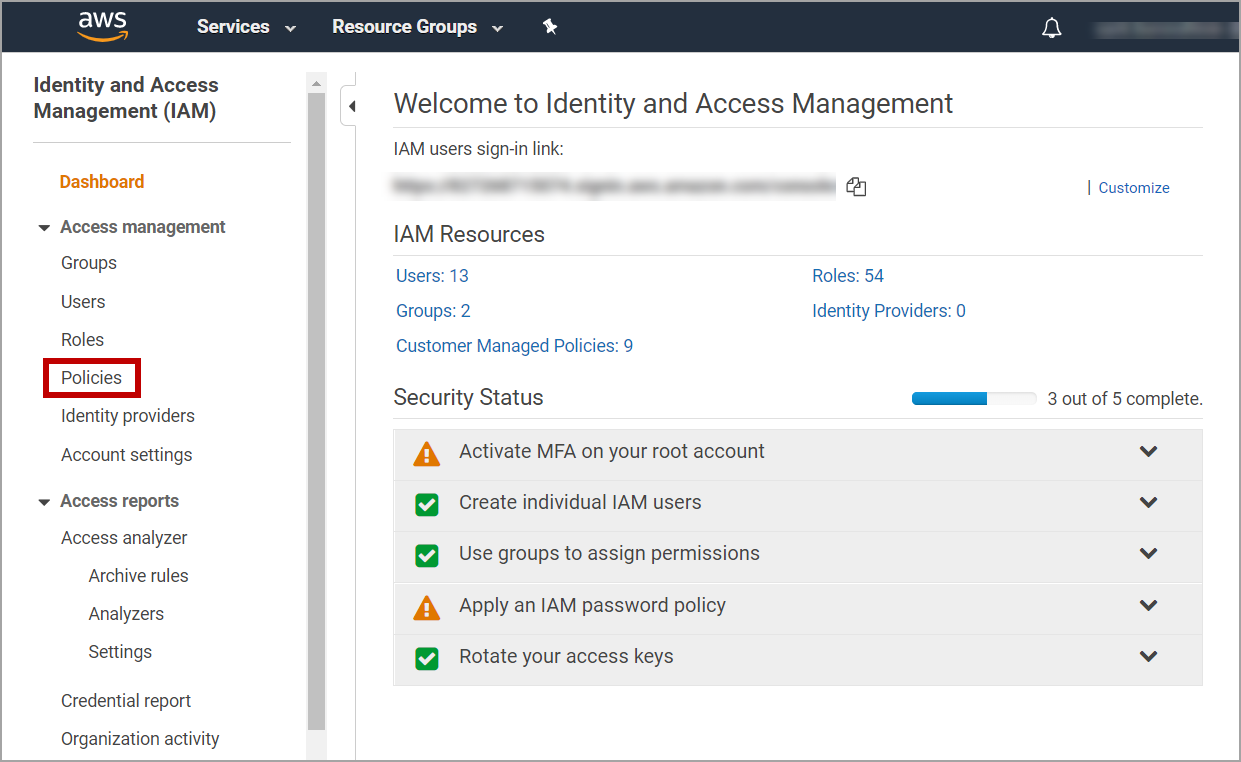Click Resource Groups dropdown arrow
1241x762 pixels.
point(498,29)
